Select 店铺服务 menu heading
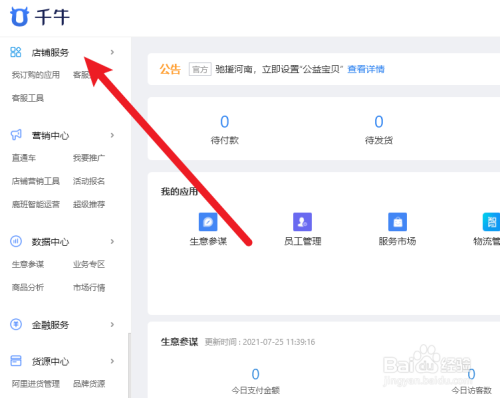Screen dimensions: 500x398 click(50, 52)
